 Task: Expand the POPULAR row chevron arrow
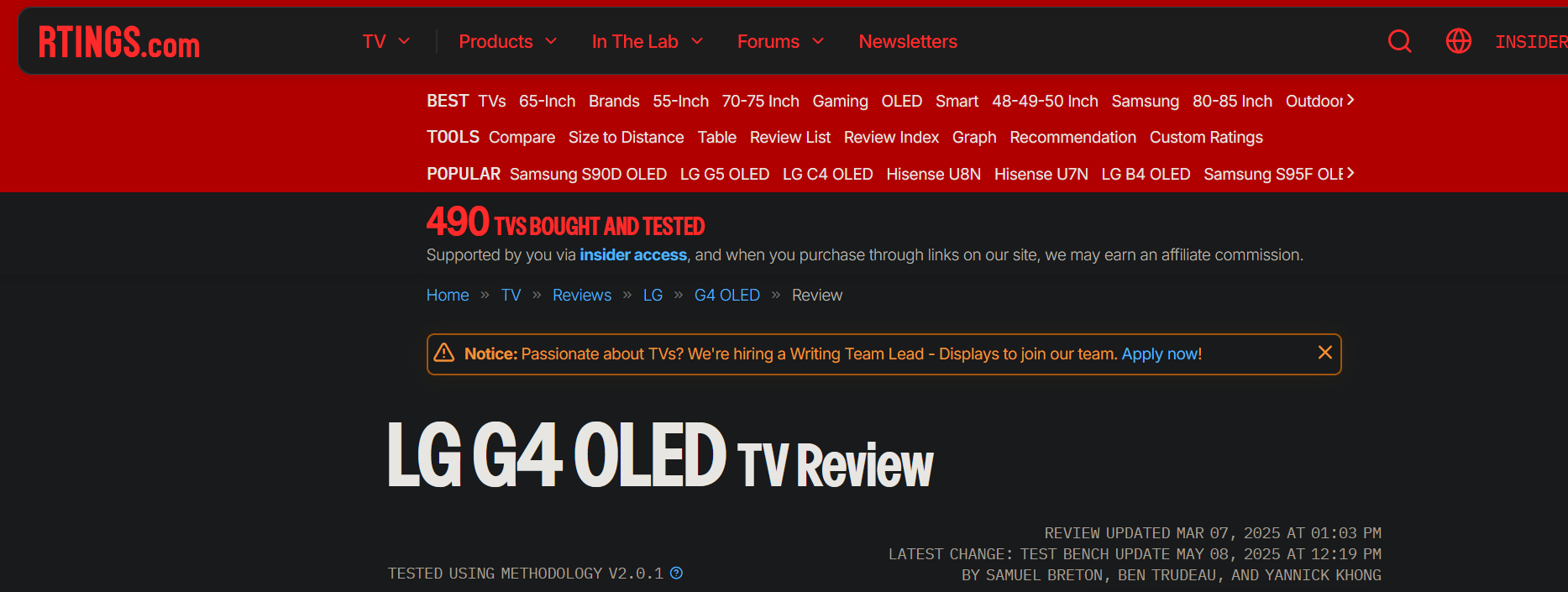tap(1350, 173)
